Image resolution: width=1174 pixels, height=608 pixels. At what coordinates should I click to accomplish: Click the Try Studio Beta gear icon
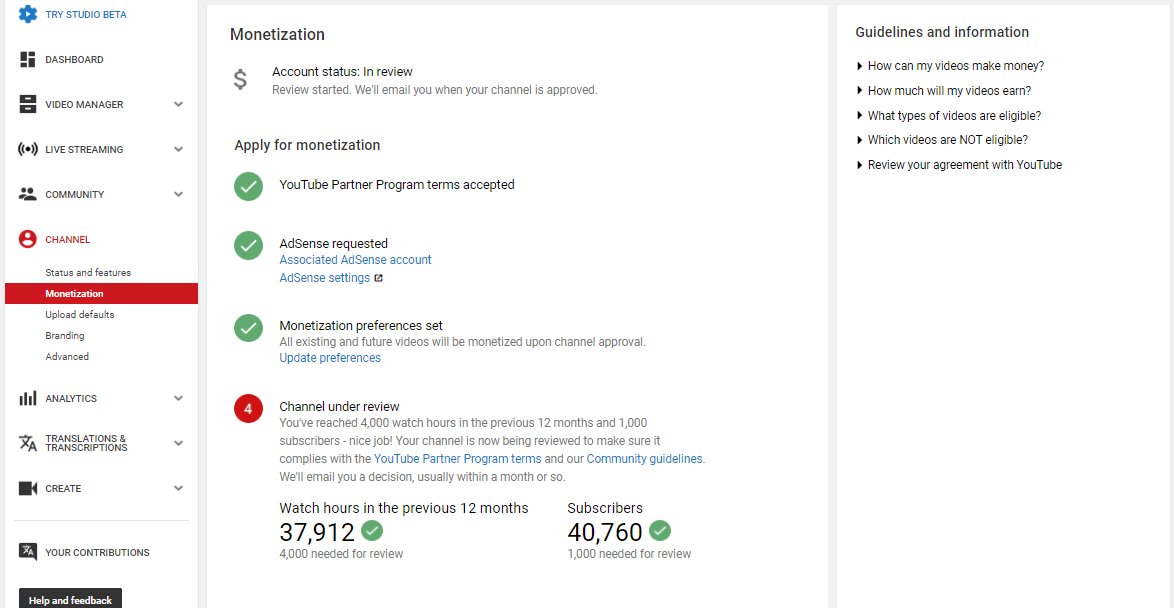(x=28, y=13)
